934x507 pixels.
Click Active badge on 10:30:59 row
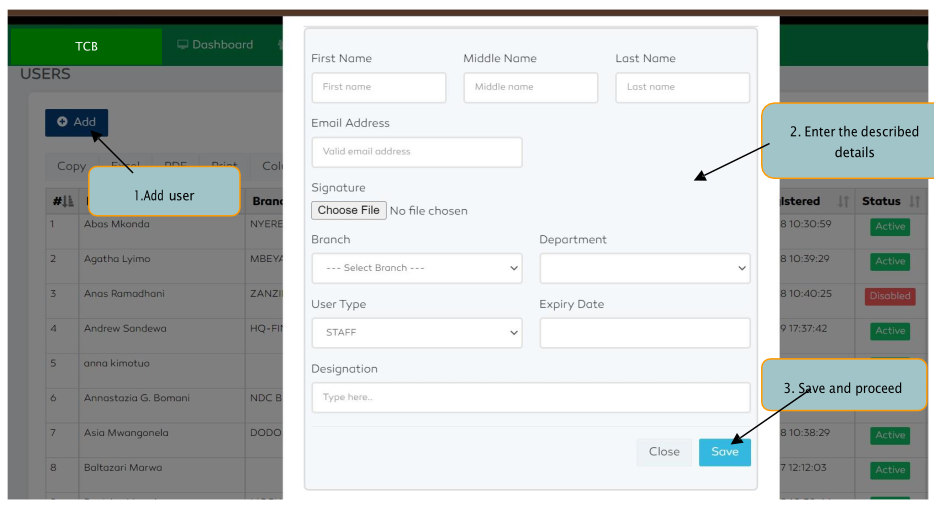pos(890,226)
